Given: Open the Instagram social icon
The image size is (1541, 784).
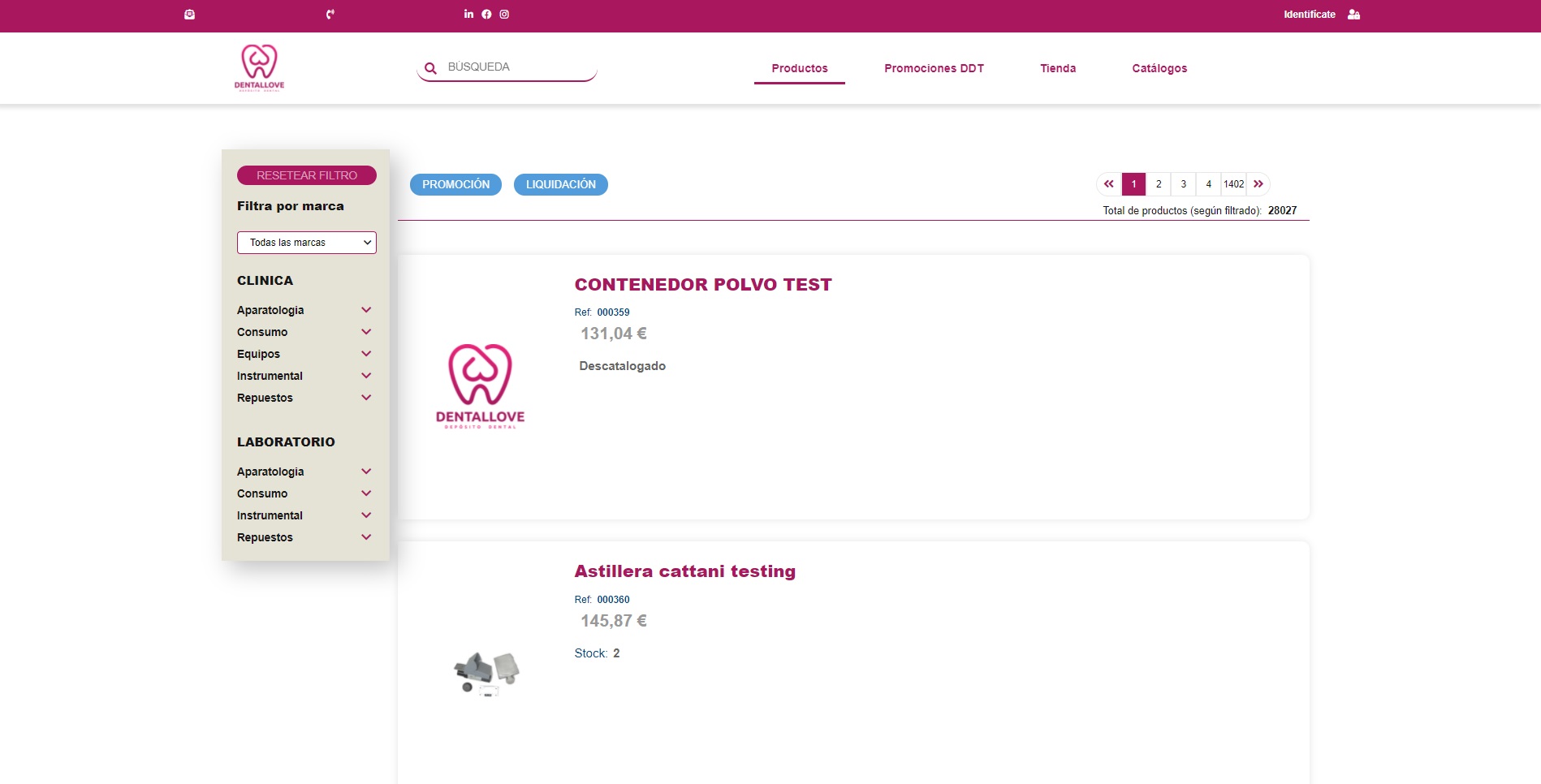Looking at the screenshot, I should pos(504,14).
